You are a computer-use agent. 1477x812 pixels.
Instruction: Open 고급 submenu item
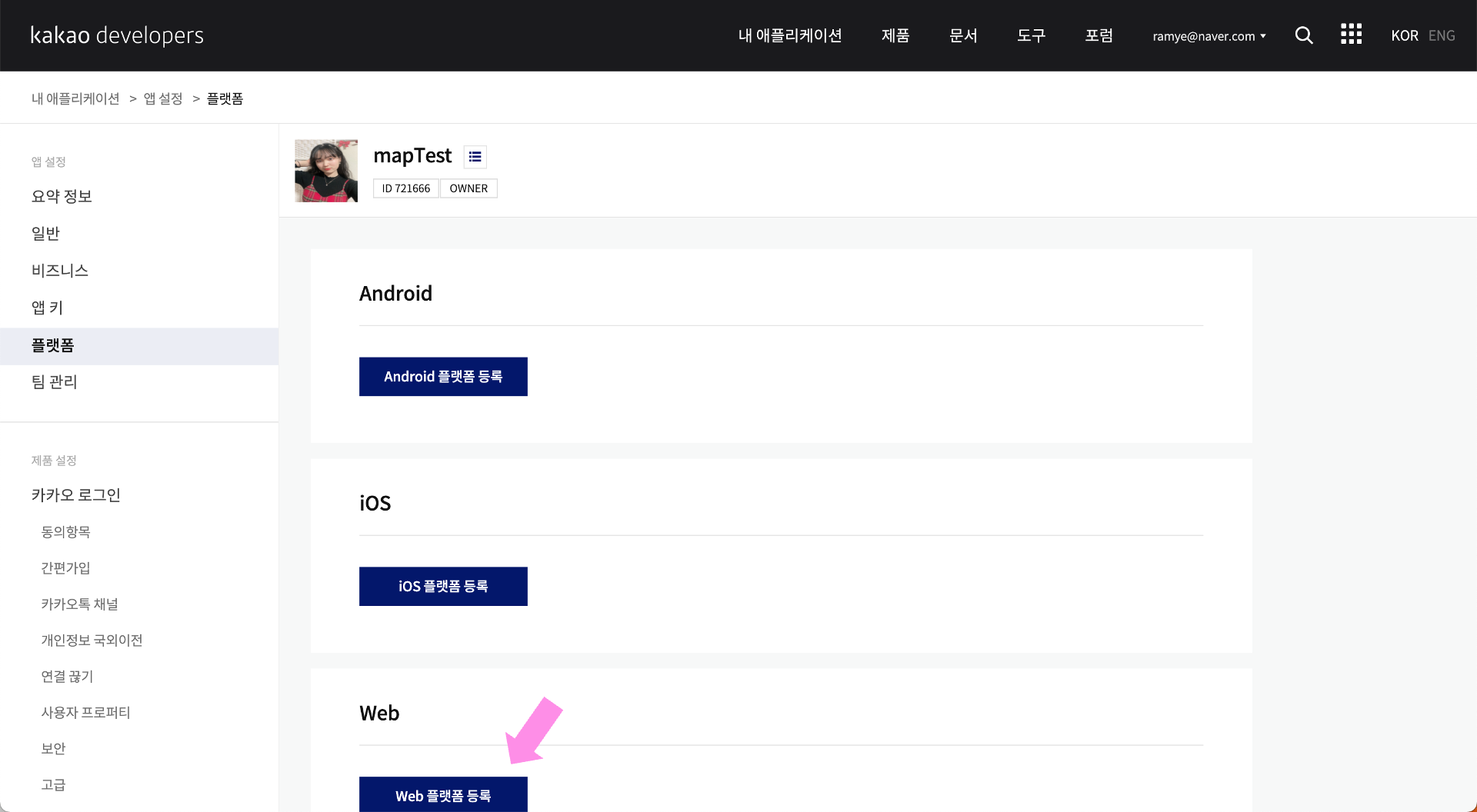coord(53,784)
